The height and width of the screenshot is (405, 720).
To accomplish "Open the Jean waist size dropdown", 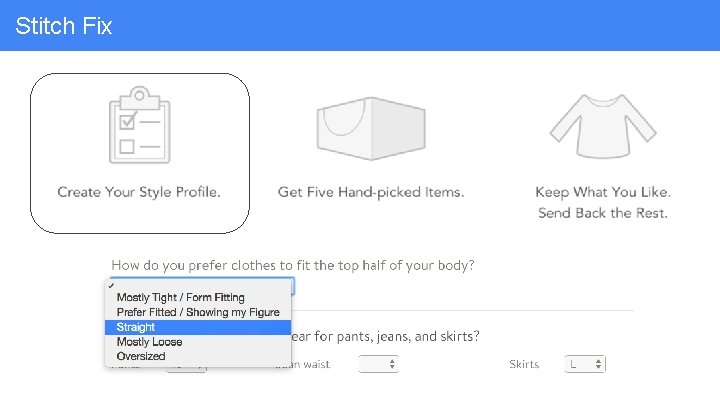I will pos(380,364).
